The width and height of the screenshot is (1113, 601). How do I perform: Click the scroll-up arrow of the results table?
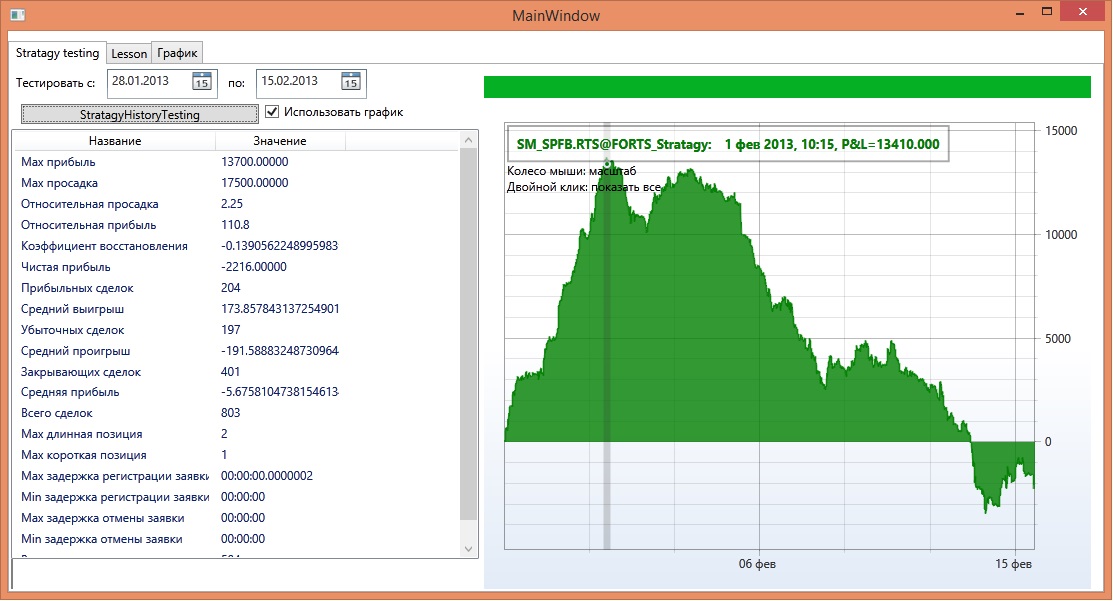point(468,140)
